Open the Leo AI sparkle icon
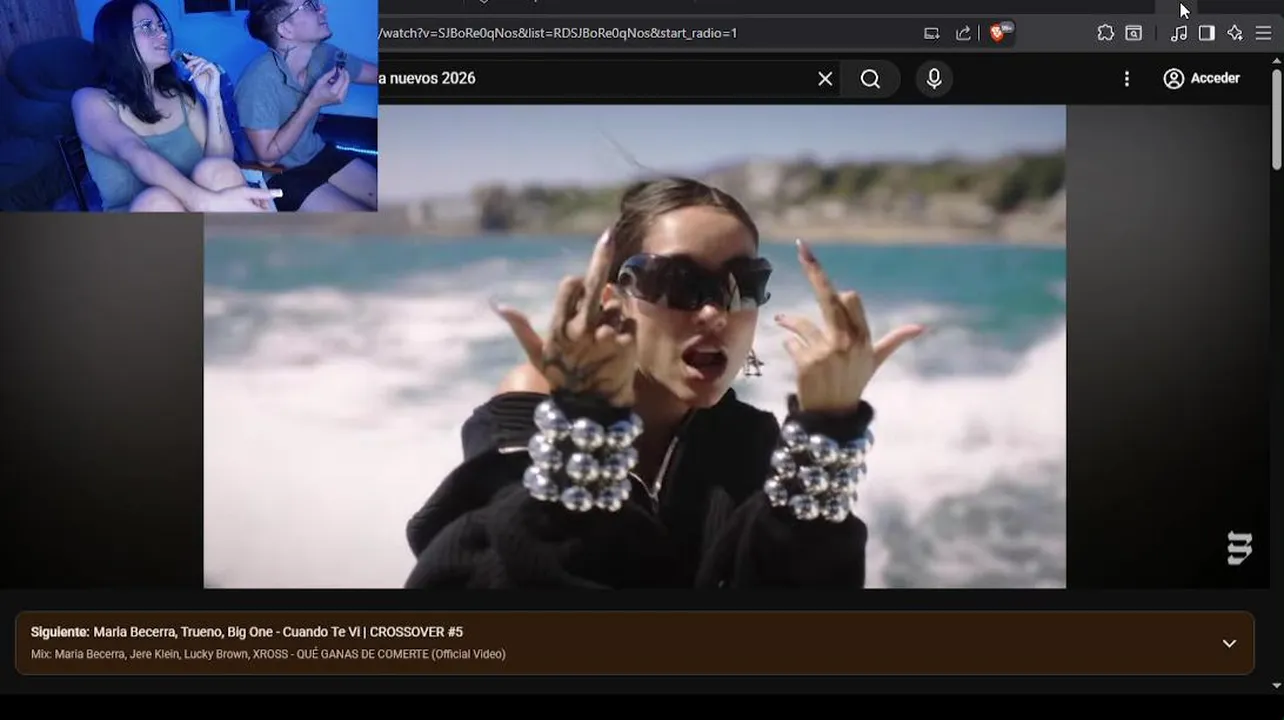Screen dimensions: 1284x720 click(x=1235, y=33)
